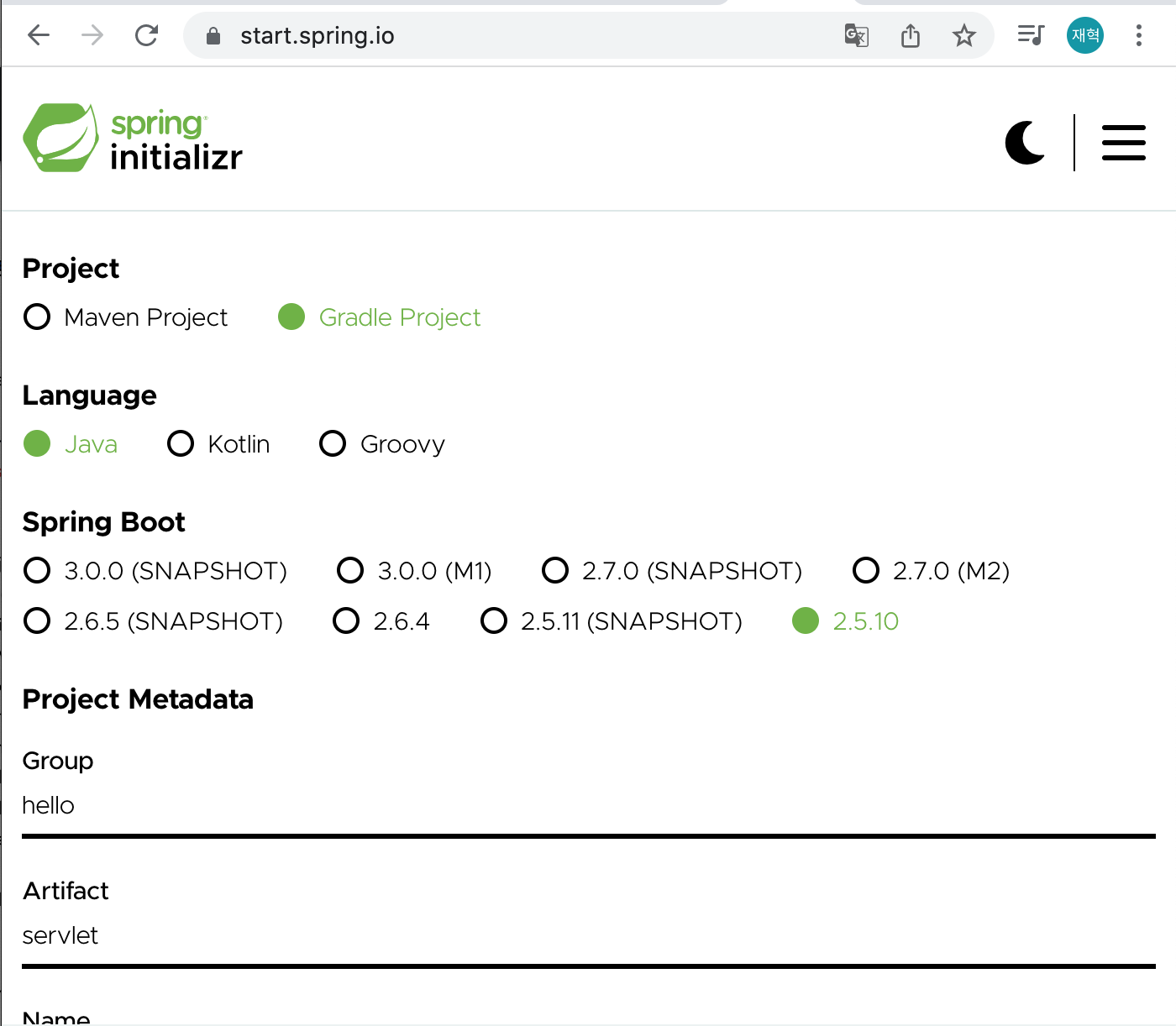Open the hamburger menu
The width and height of the screenshot is (1176, 1026).
click(x=1124, y=143)
